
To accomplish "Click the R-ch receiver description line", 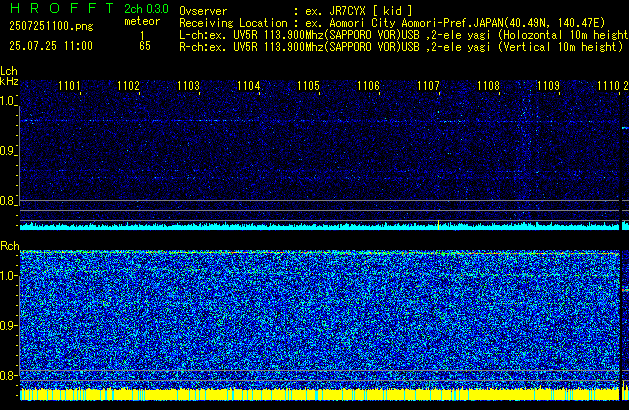I will click(x=401, y=47).
